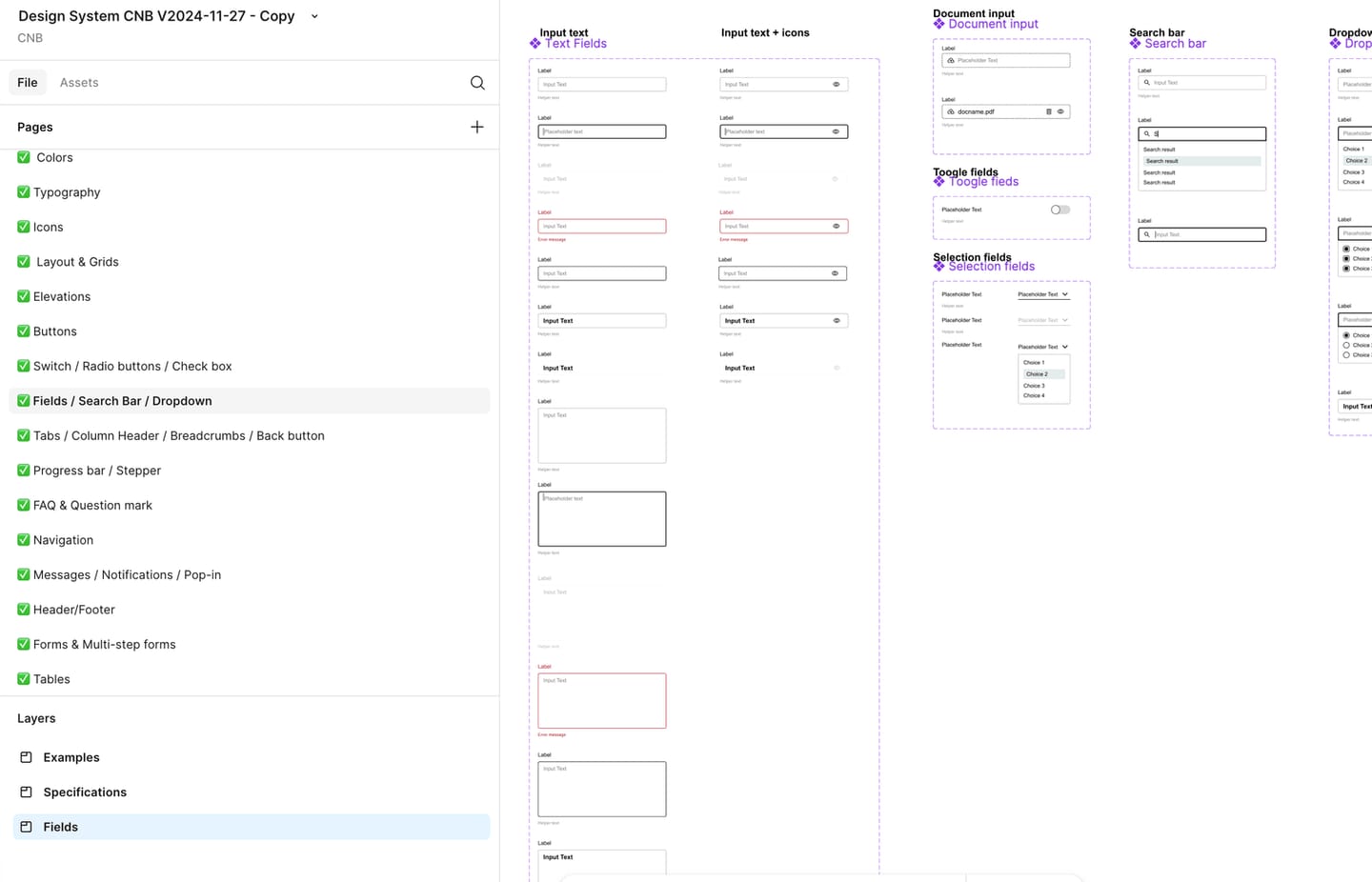Open the Progress bar / Stepper page
The width and height of the screenshot is (1372, 882).
[250, 471]
